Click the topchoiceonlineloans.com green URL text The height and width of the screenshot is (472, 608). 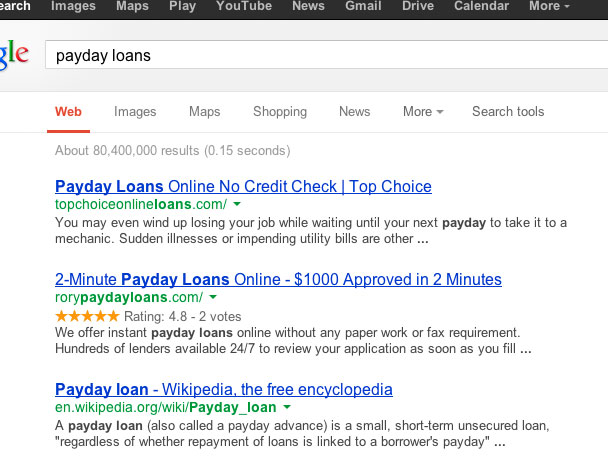pos(141,204)
